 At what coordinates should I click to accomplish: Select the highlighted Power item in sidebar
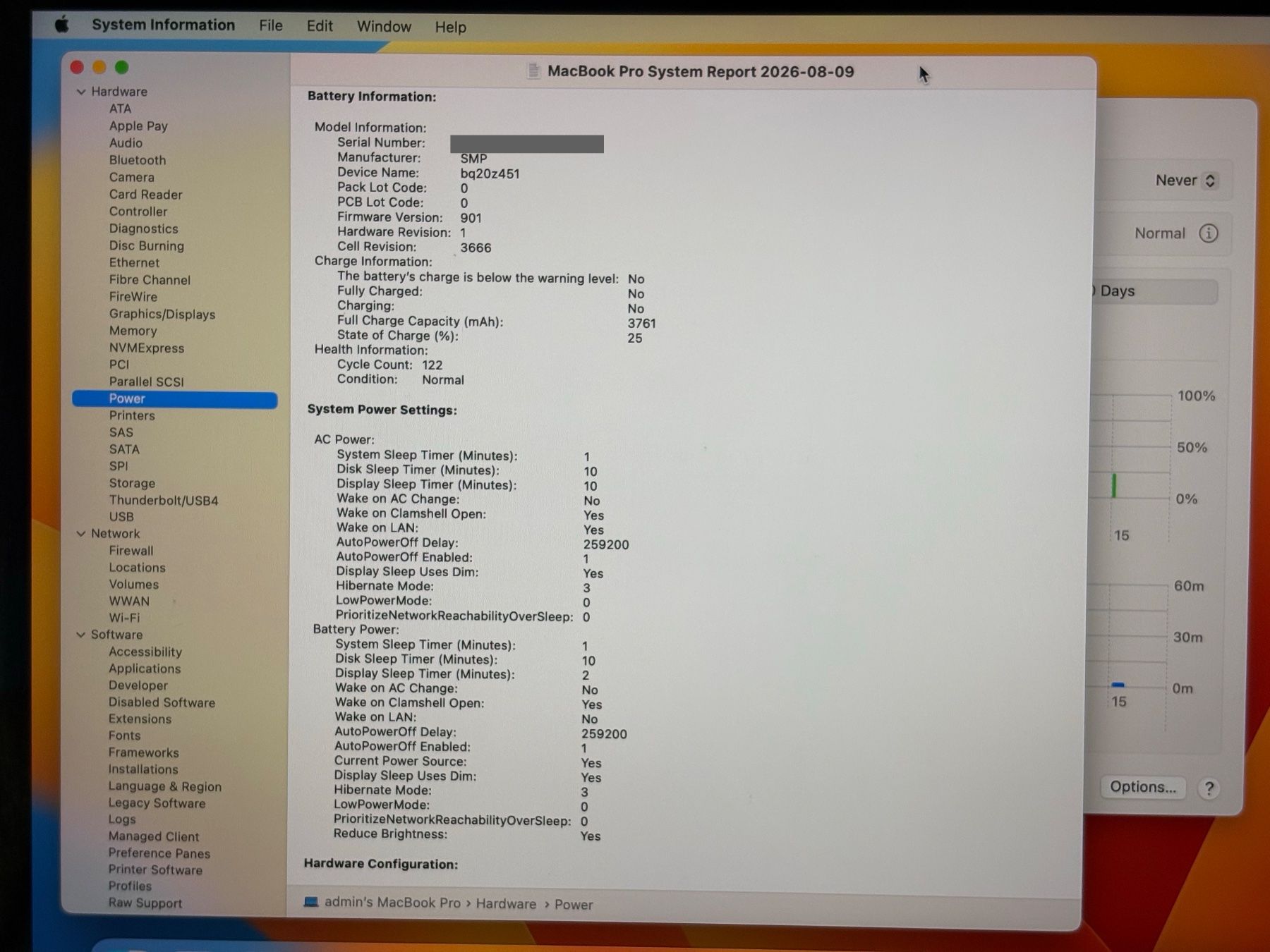[175, 399]
